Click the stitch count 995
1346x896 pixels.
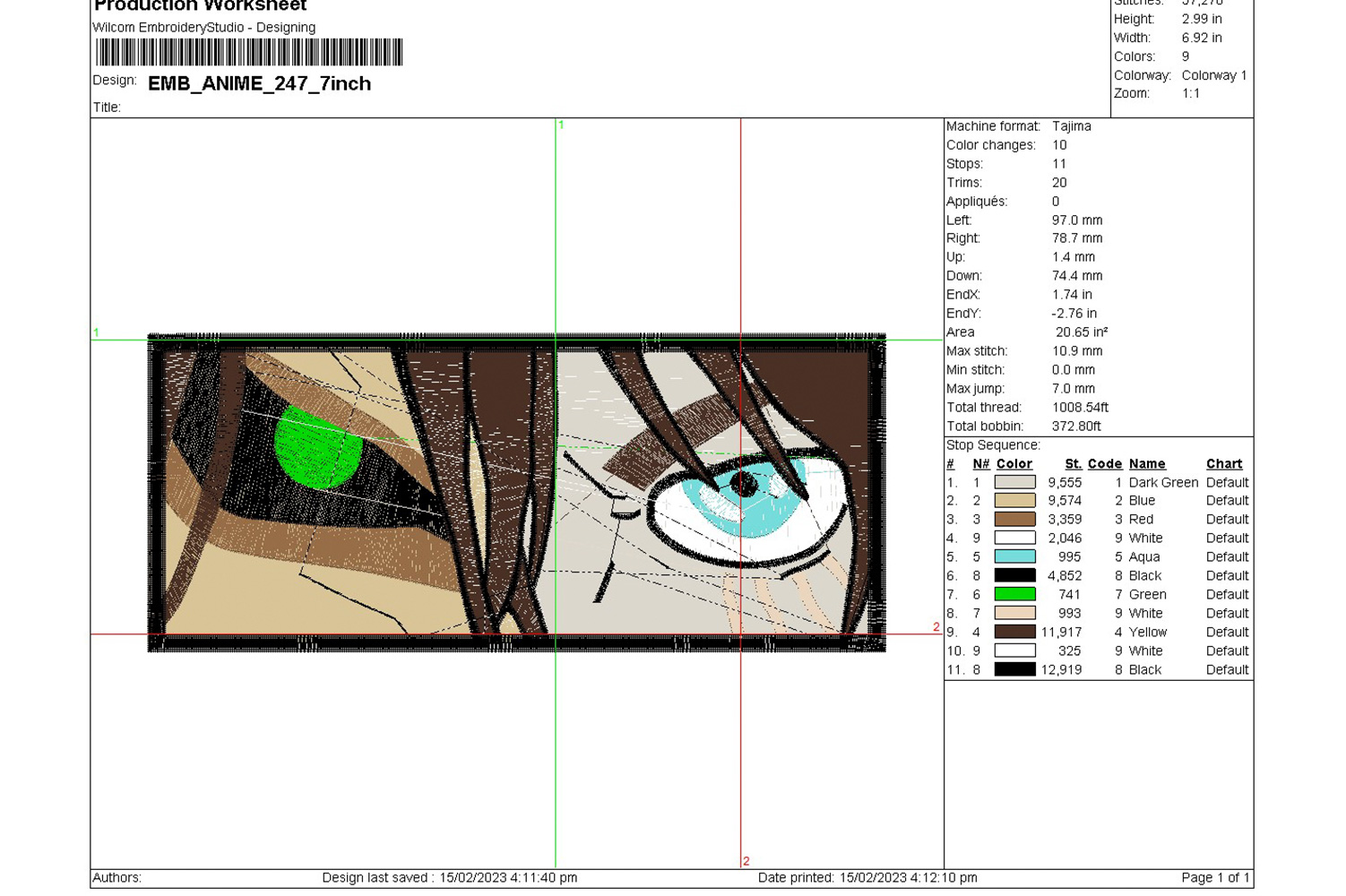(x=1069, y=556)
